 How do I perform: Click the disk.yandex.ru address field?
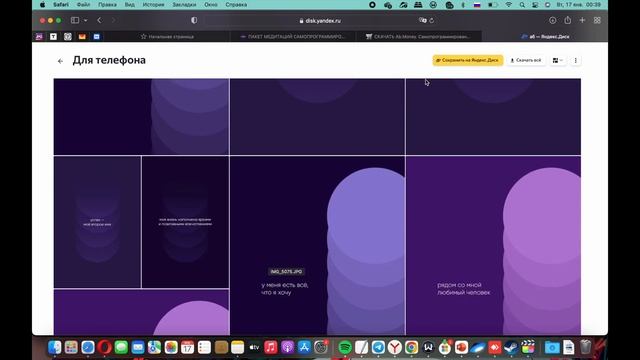coord(320,20)
